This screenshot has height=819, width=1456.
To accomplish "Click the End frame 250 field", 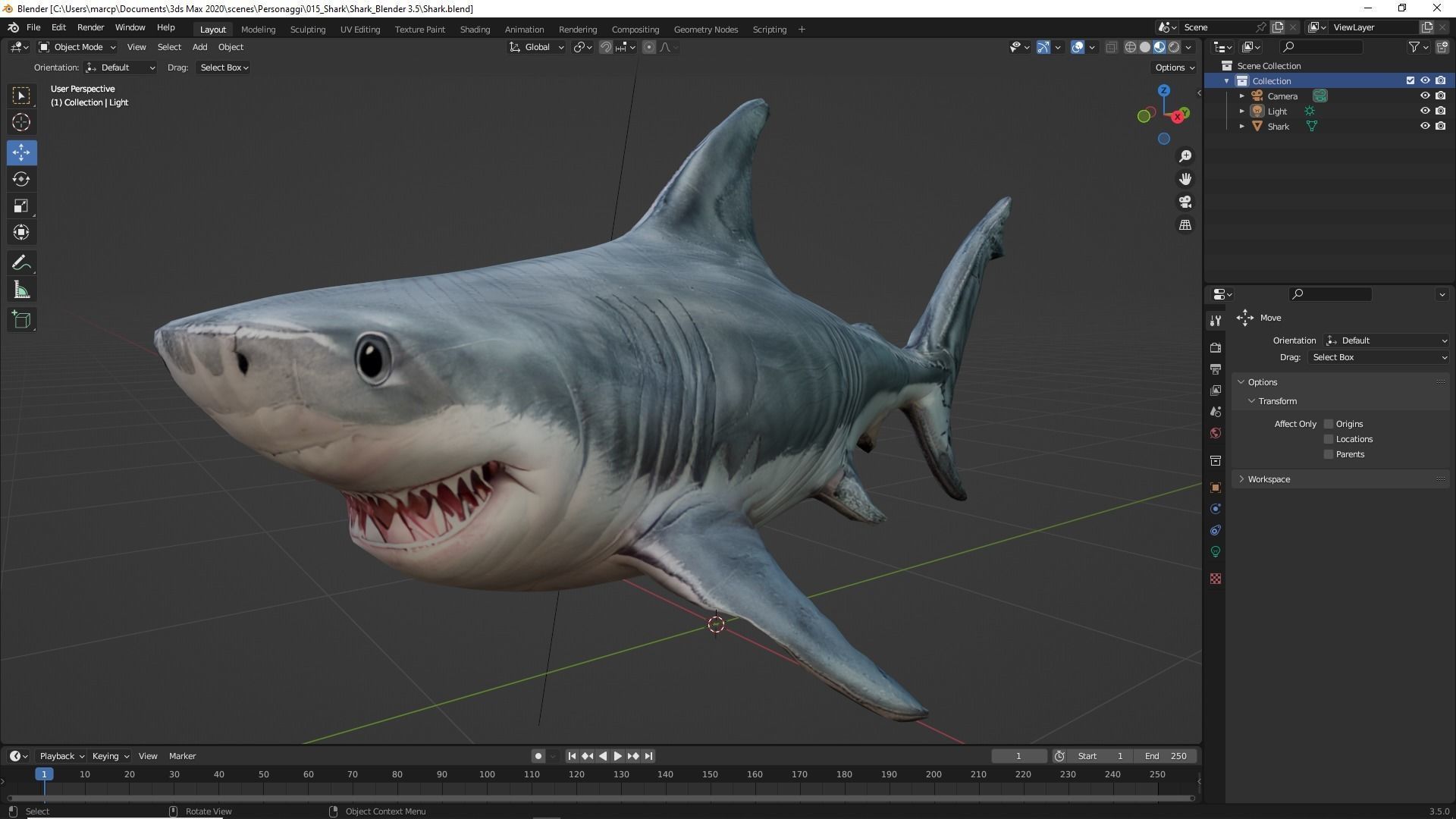I will tap(1166, 756).
